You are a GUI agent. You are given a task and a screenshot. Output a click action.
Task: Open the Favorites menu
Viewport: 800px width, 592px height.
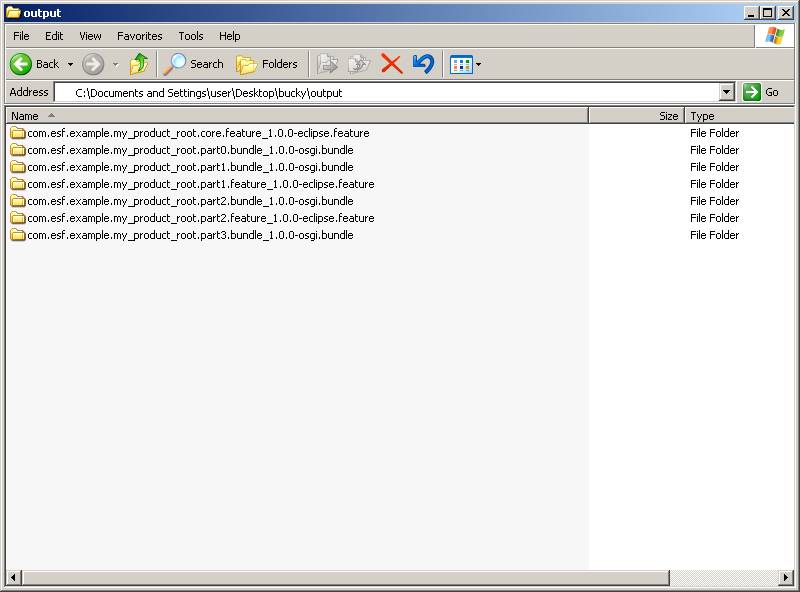140,36
